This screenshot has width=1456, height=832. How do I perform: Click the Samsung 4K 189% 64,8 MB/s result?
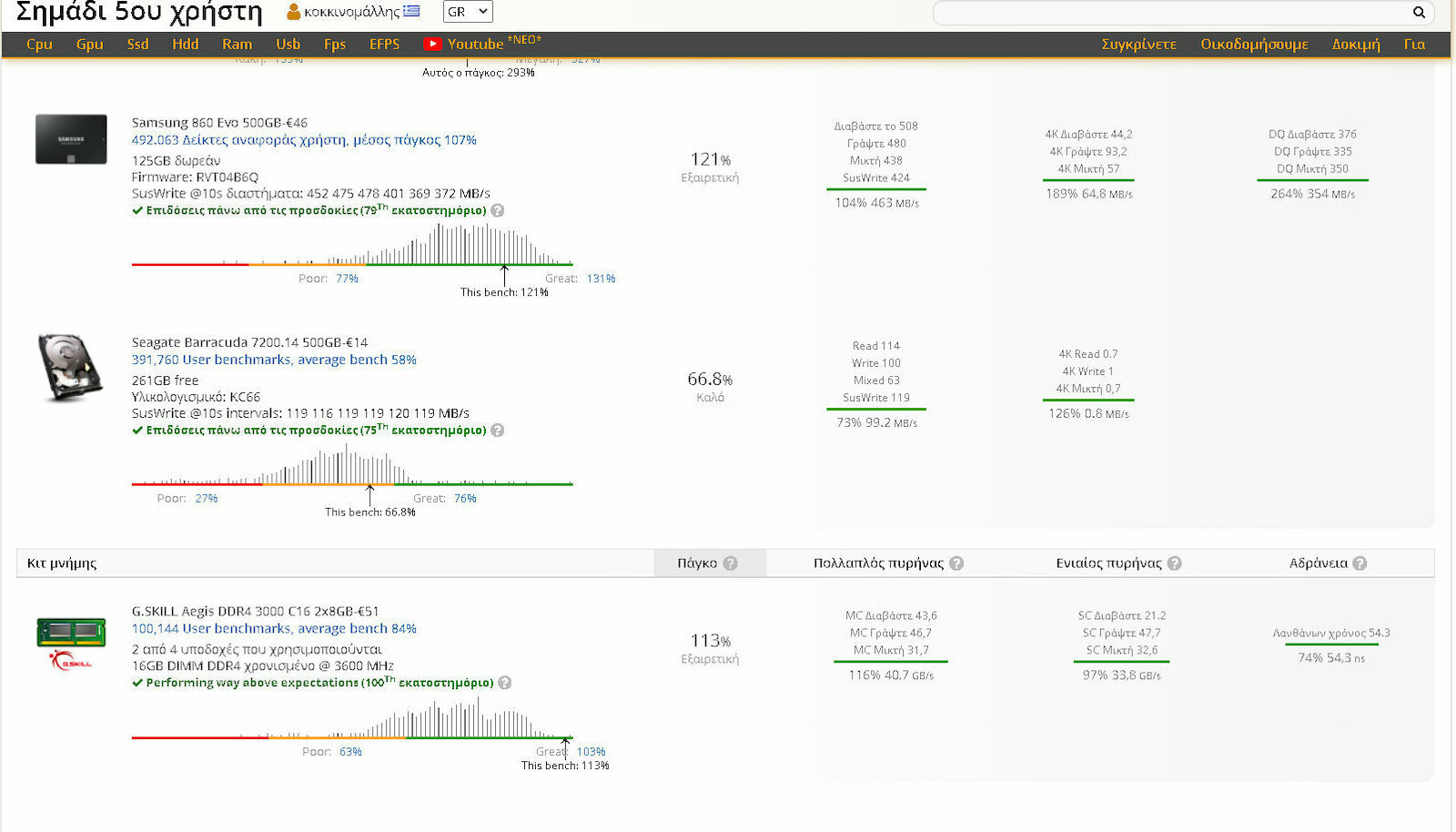click(1088, 194)
